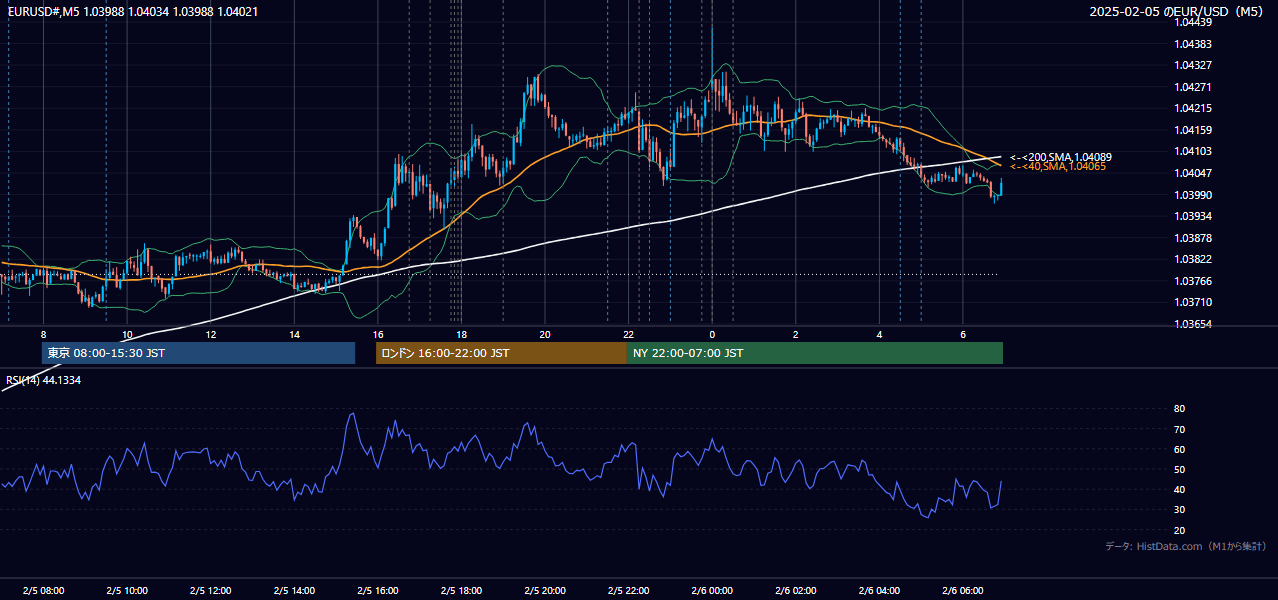Click the 2/5 18:00 date label
The image size is (1278, 600).
[x=461, y=591]
